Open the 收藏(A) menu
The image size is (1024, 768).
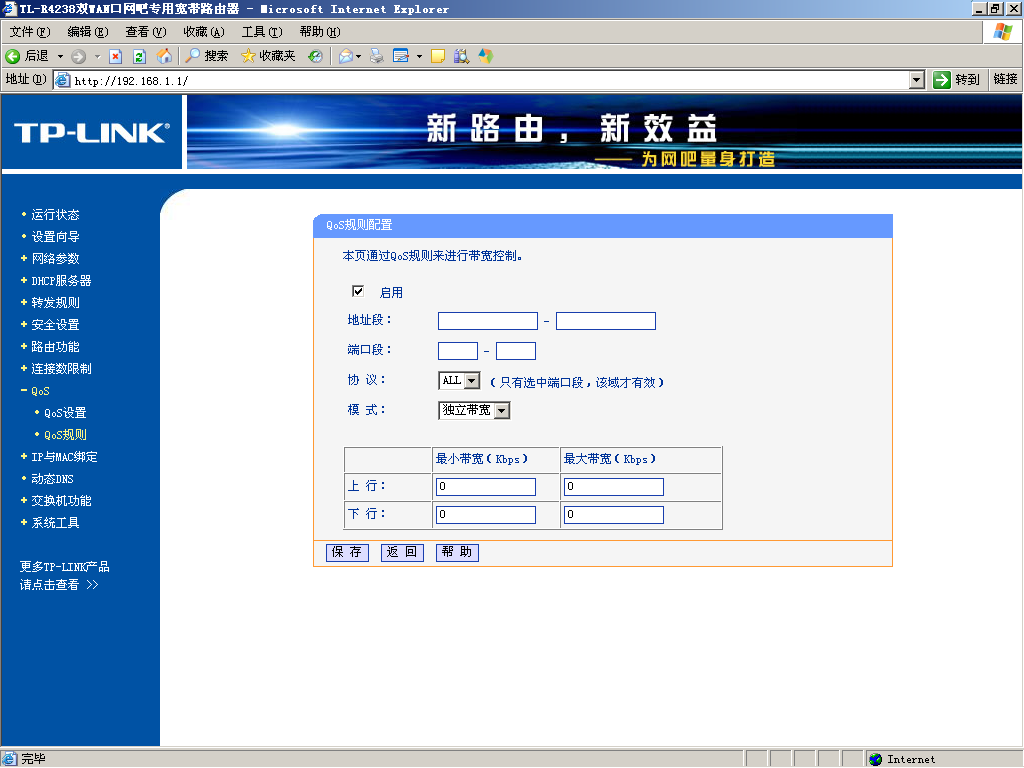pos(204,32)
